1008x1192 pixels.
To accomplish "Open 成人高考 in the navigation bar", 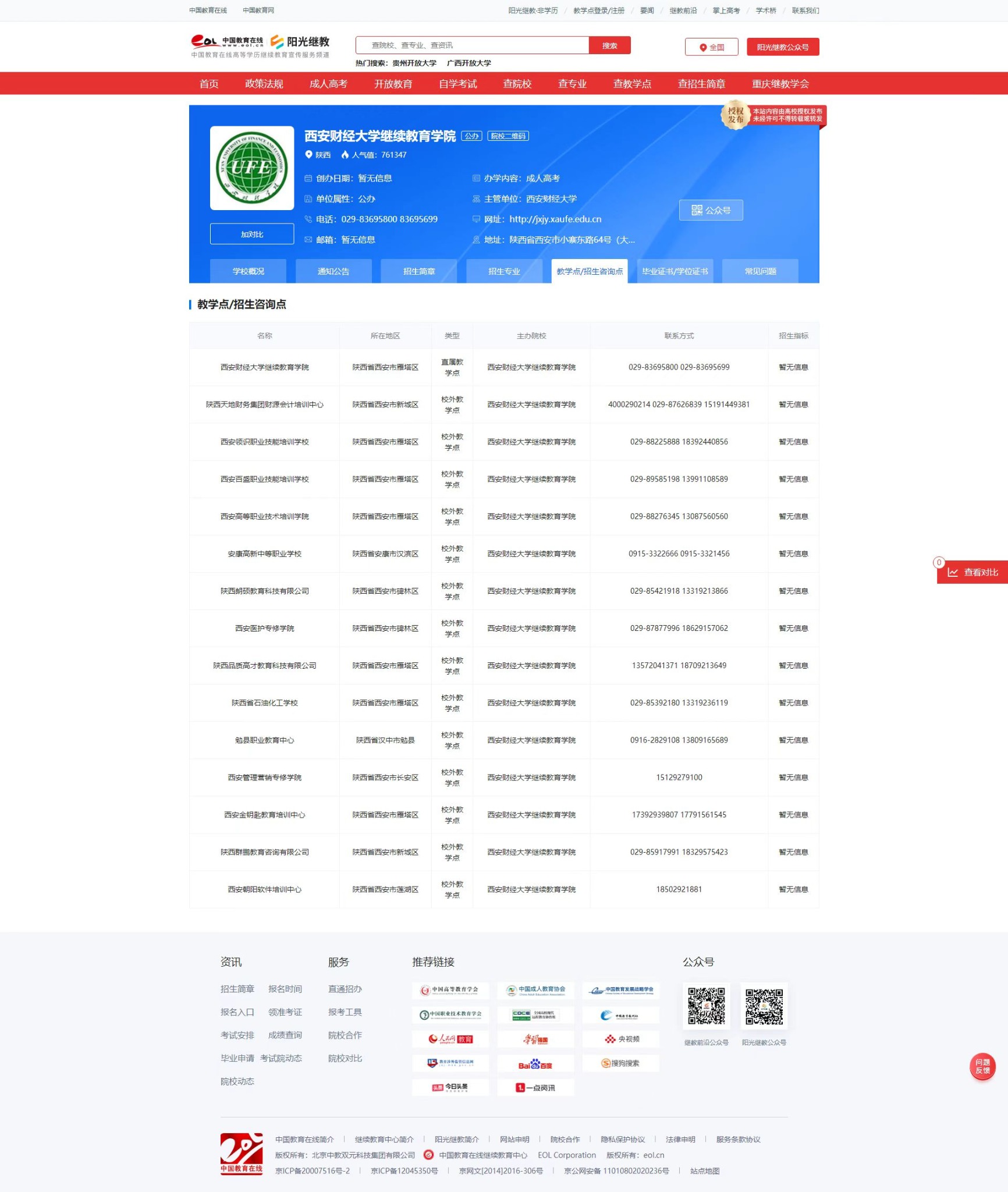I will tap(328, 84).
